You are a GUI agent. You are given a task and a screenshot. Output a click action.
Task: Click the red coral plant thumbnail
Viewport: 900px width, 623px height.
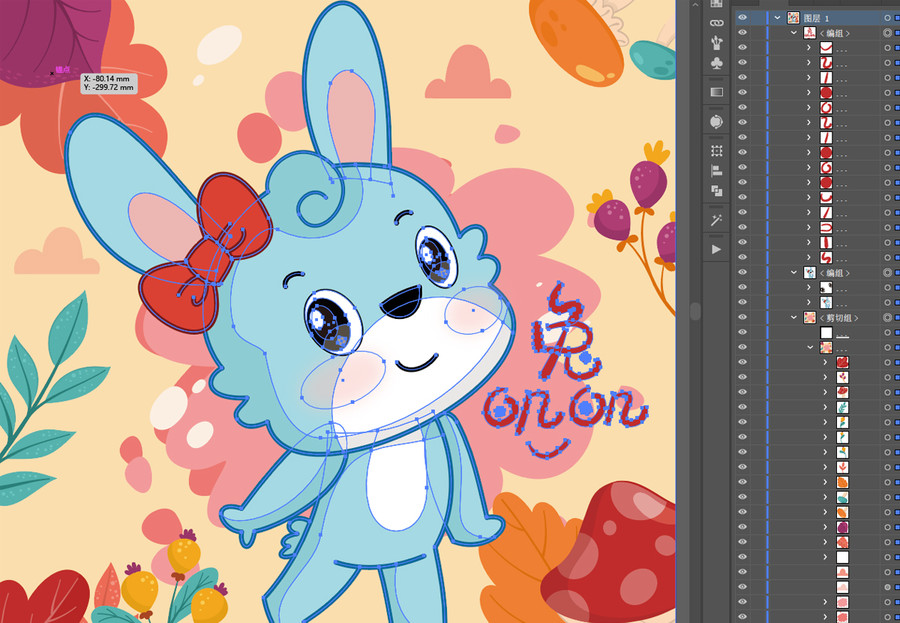[x=842, y=467]
